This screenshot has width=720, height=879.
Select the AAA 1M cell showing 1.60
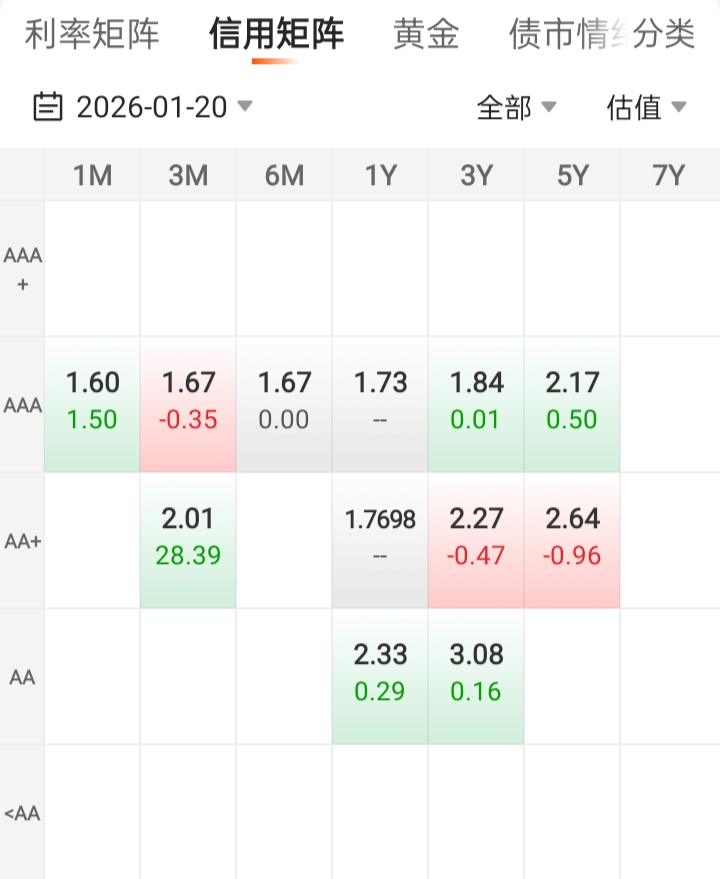pos(92,400)
